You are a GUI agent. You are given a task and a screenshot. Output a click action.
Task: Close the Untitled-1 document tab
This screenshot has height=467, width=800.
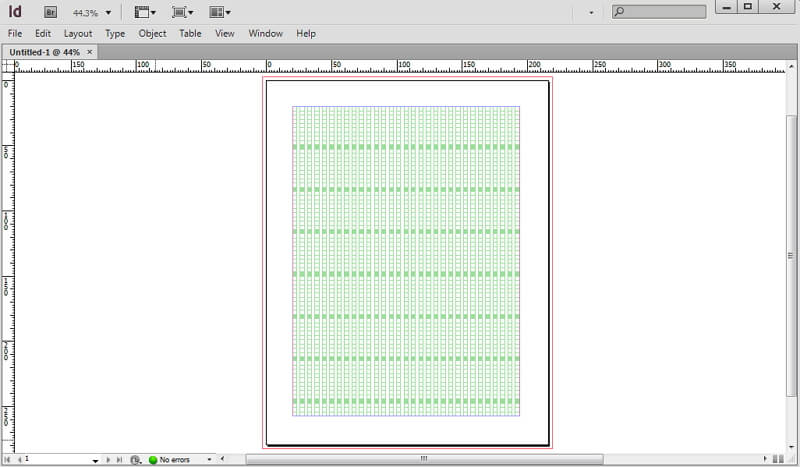click(90, 51)
